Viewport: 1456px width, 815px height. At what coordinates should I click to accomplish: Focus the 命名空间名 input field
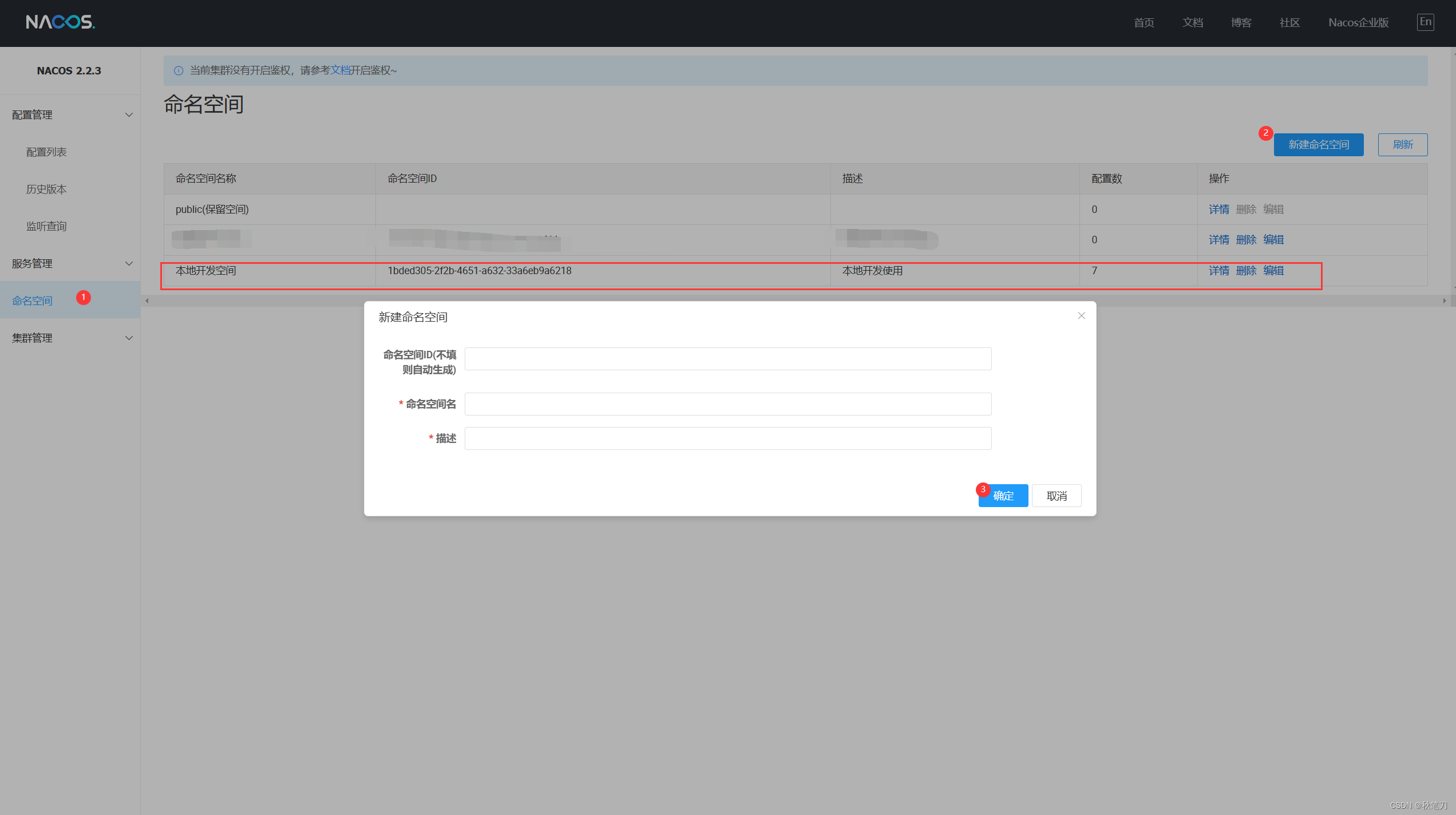(x=727, y=404)
